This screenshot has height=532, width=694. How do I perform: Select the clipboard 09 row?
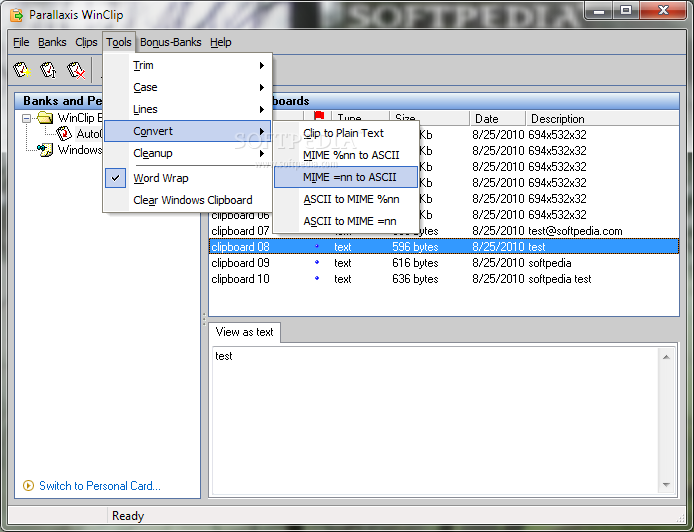[444, 263]
